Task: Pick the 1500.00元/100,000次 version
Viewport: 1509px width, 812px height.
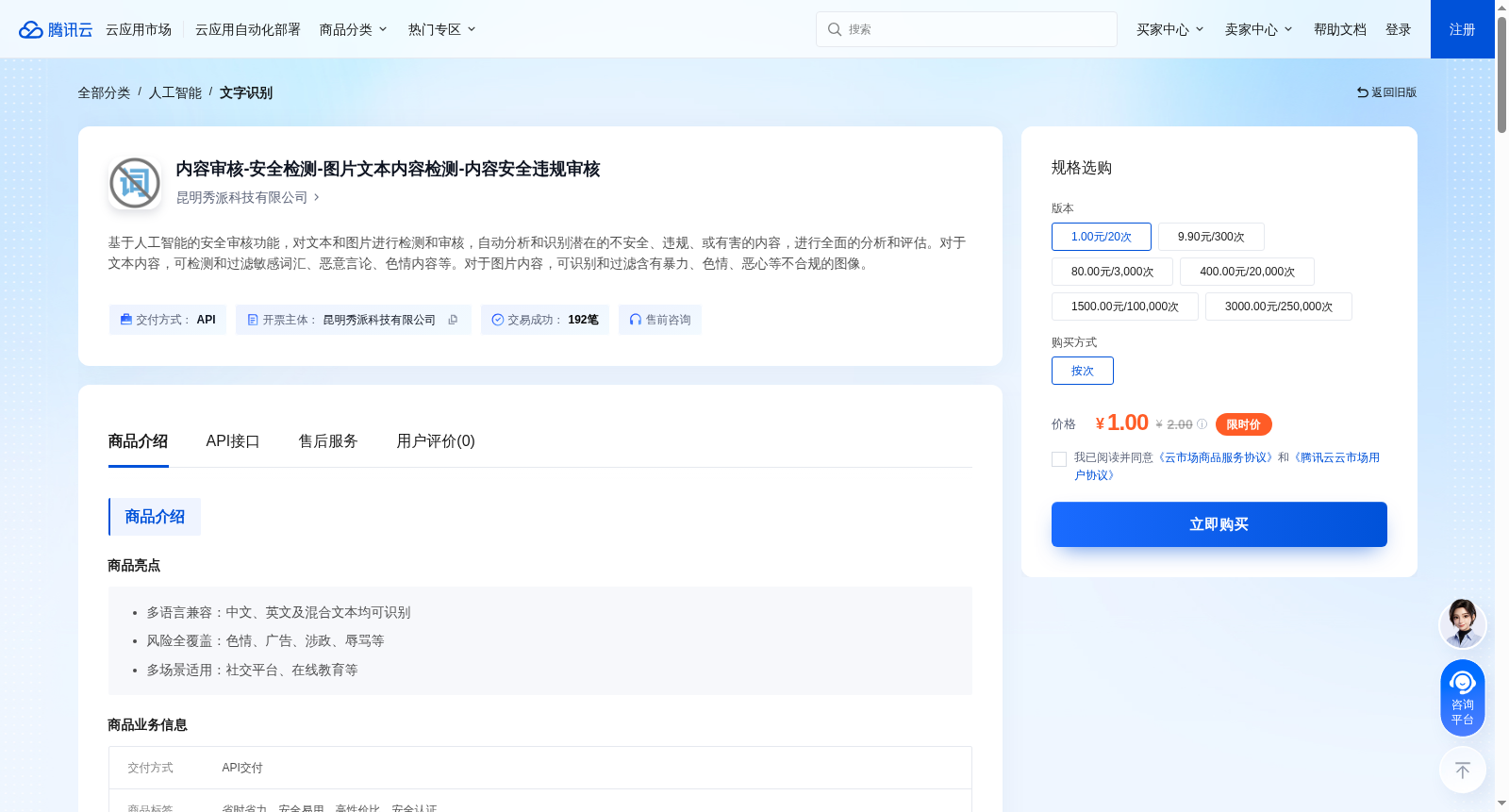Action: point(1125,307)
